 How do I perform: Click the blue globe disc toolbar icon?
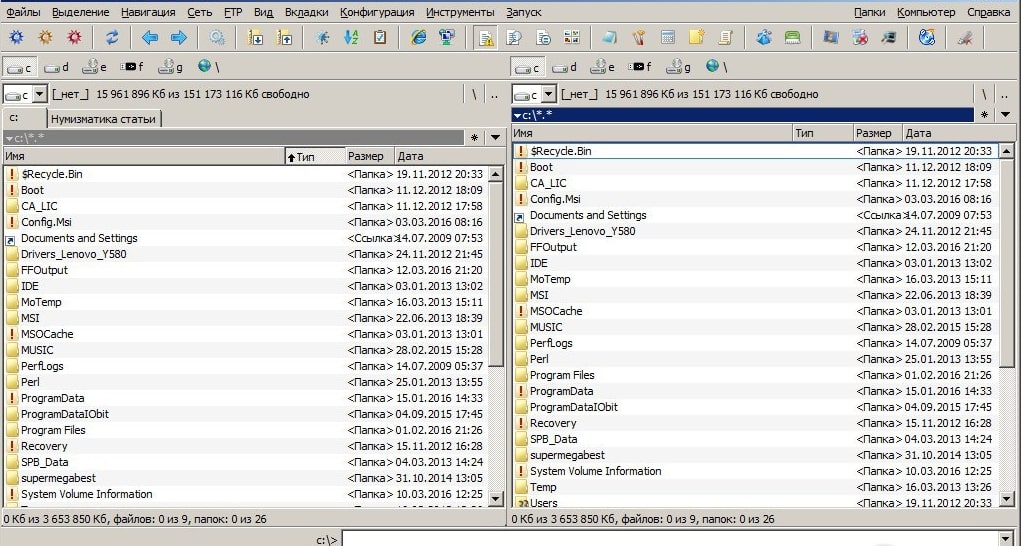pos(927,38)
